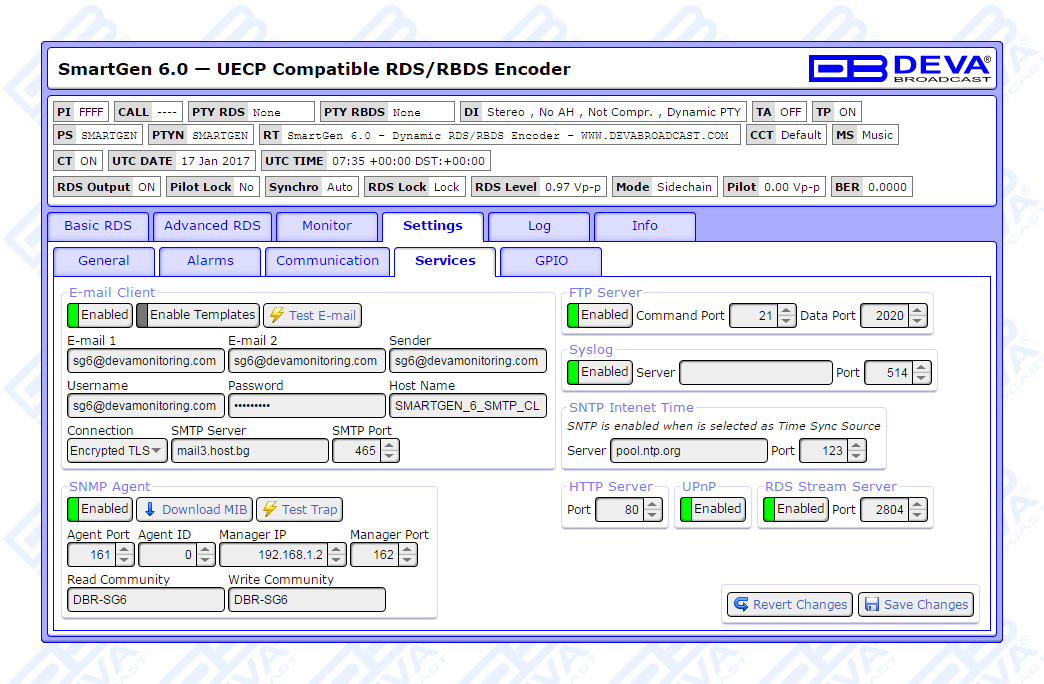The image size is (1044, 684).
Task: Open the Advanced RDS tab
Action: tap(212, 226)
